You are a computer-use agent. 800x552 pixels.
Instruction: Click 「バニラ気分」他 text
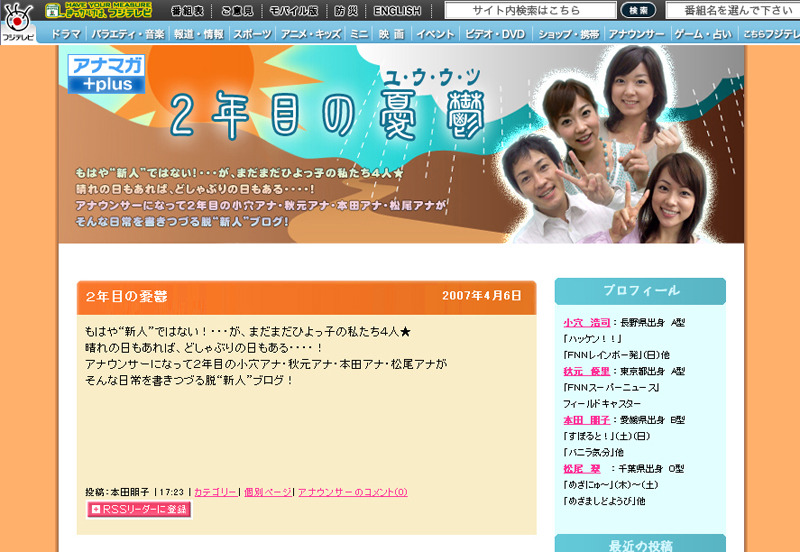[x=593, y=452]
